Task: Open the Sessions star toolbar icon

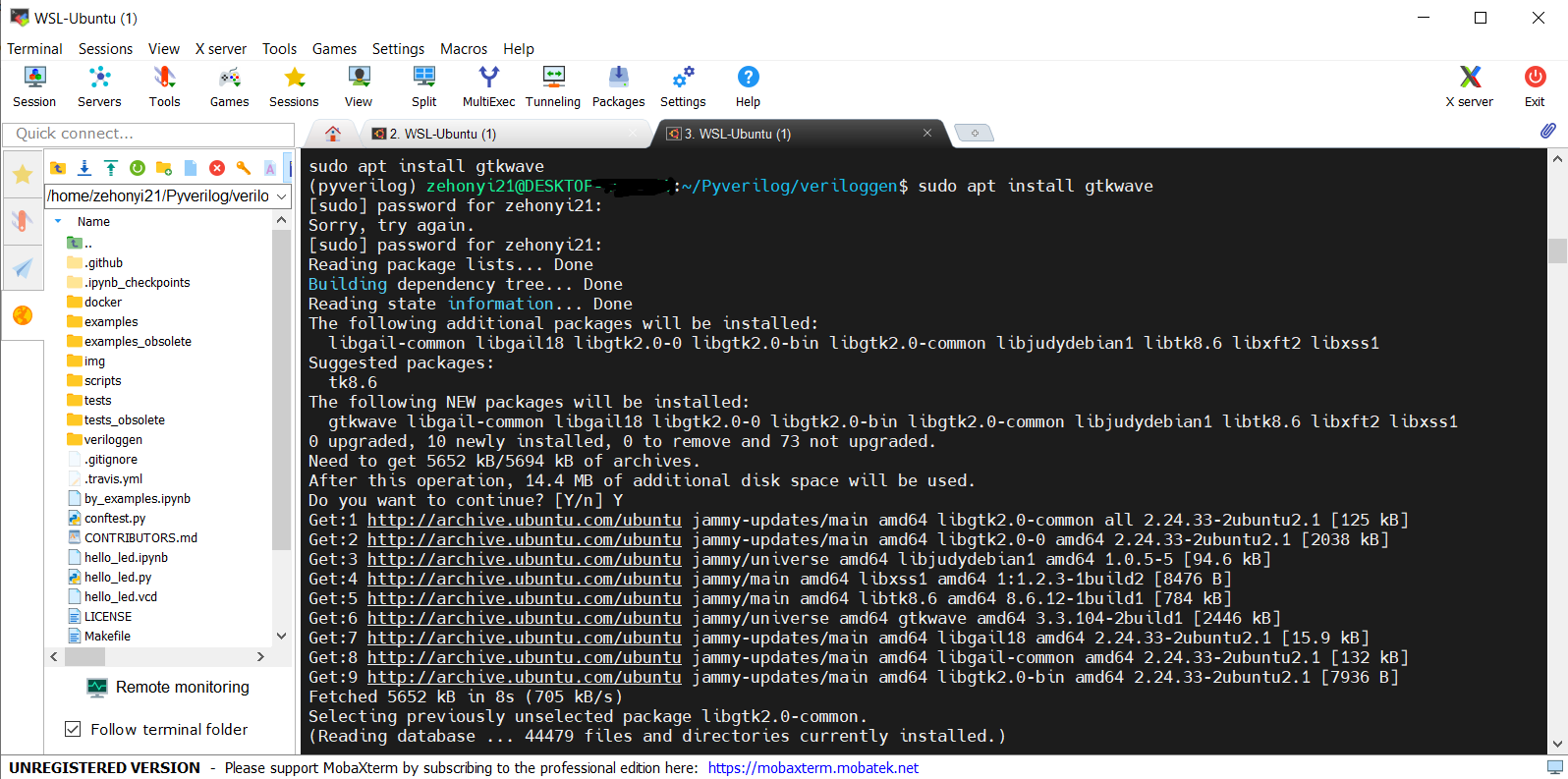Action: click(x=294, y=85)
